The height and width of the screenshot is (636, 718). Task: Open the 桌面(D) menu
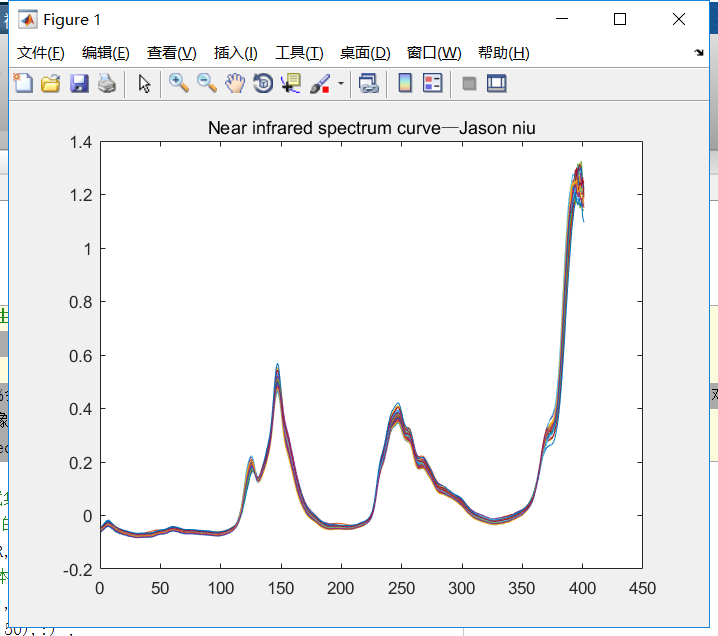click(365, 53)
